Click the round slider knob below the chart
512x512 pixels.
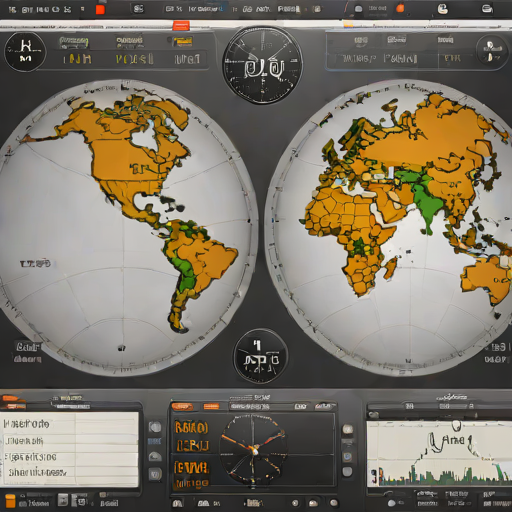(392, 502)
